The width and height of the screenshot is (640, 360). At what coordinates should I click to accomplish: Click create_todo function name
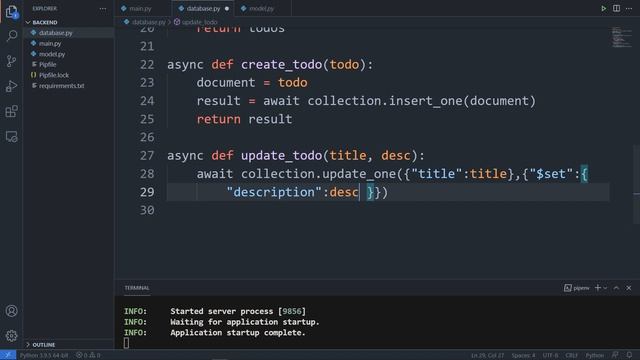pos(281,64)
